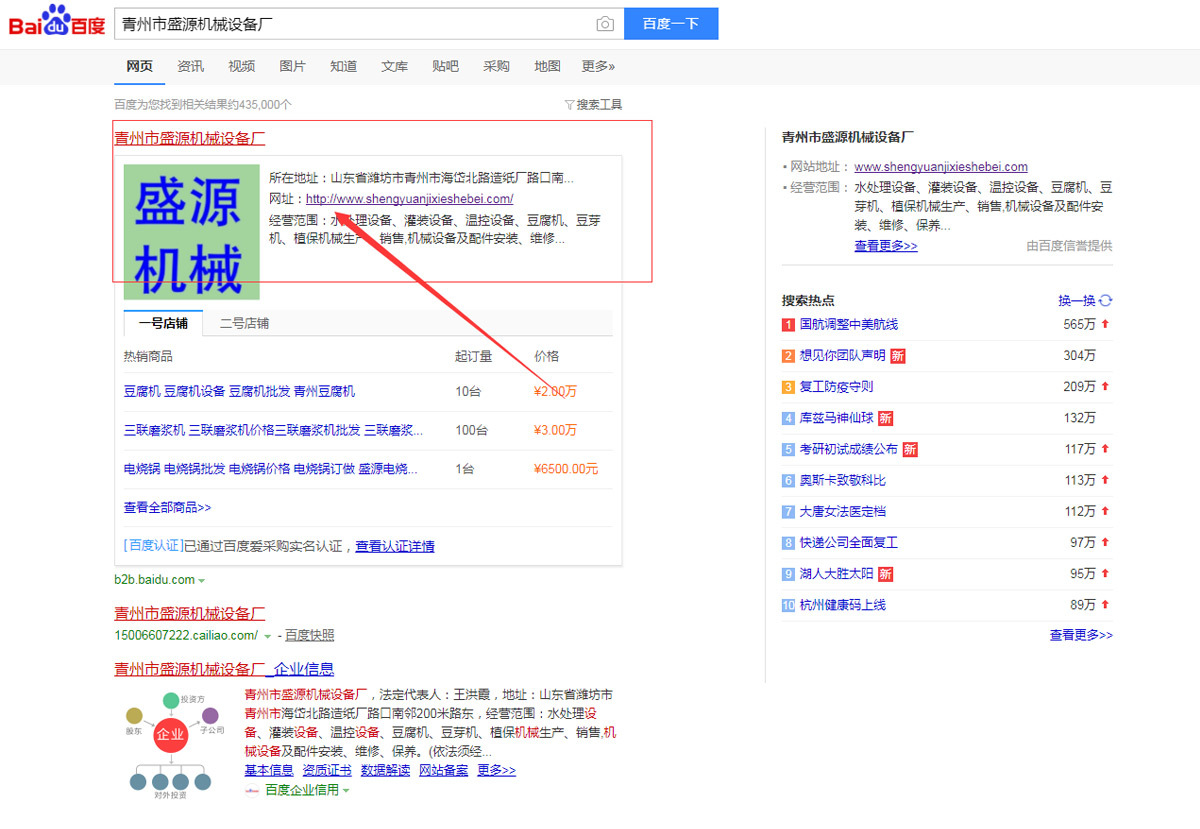Click 换一换 in 搜索热点
The height and width of the screenshot is (829, 1200).
(1077, 300)
